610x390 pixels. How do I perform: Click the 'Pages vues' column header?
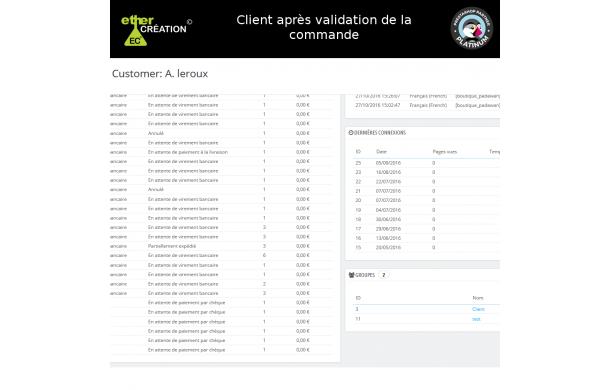[x=444, y=152]
